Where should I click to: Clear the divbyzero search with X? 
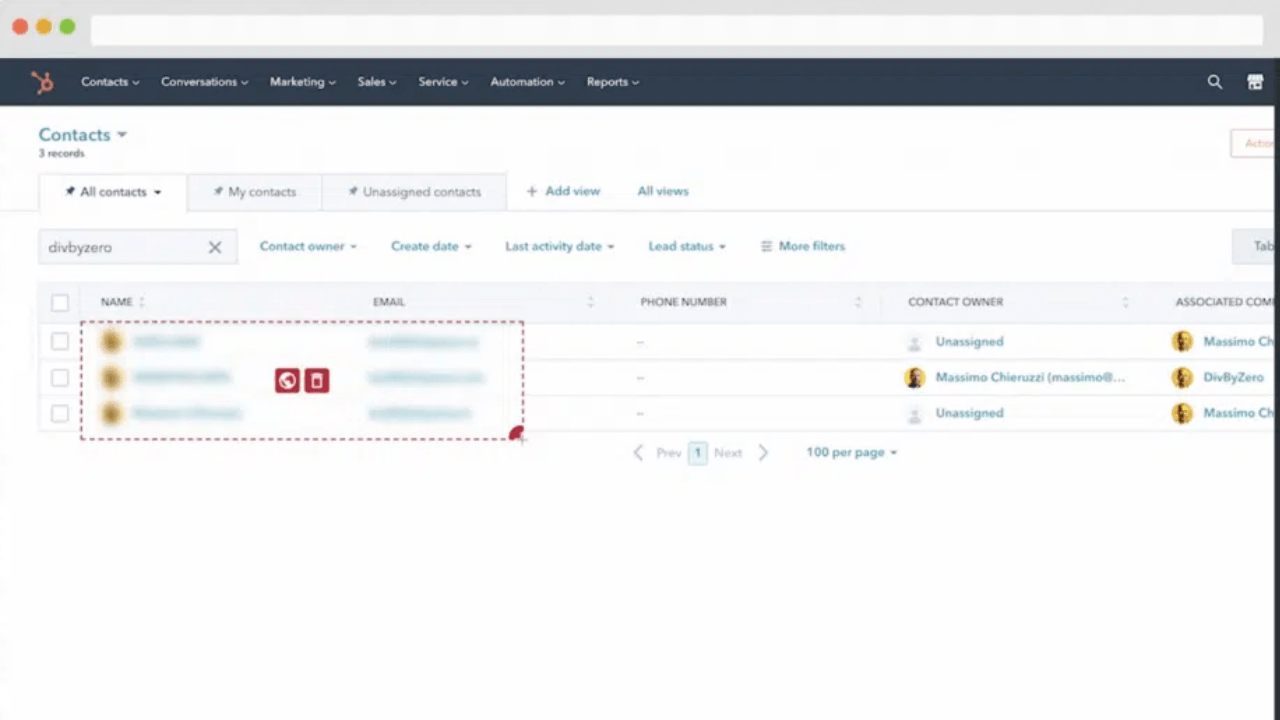click(214, 247)
